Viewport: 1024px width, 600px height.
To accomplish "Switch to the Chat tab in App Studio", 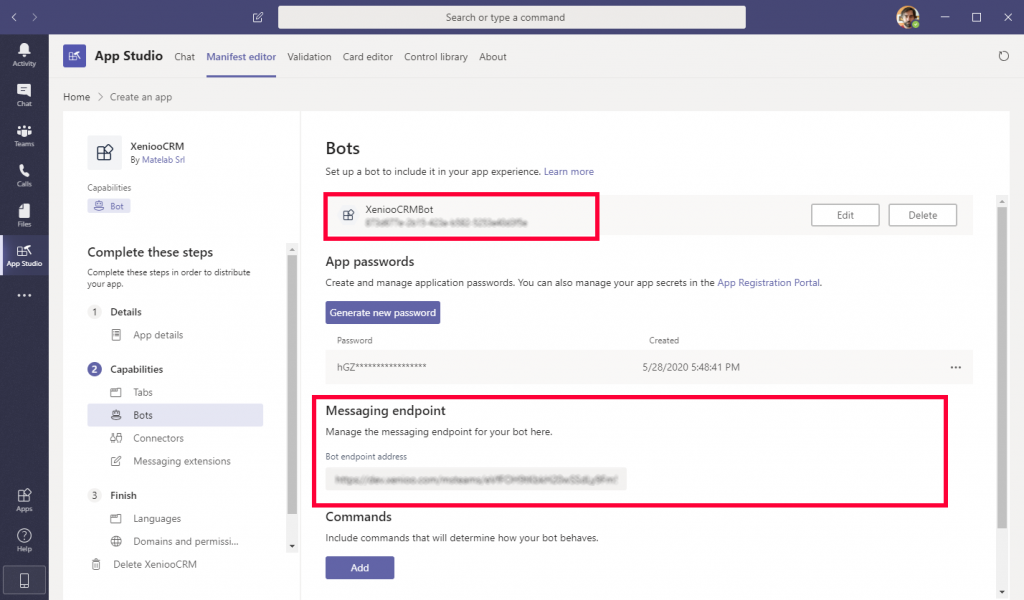I will tap(184, 57).
